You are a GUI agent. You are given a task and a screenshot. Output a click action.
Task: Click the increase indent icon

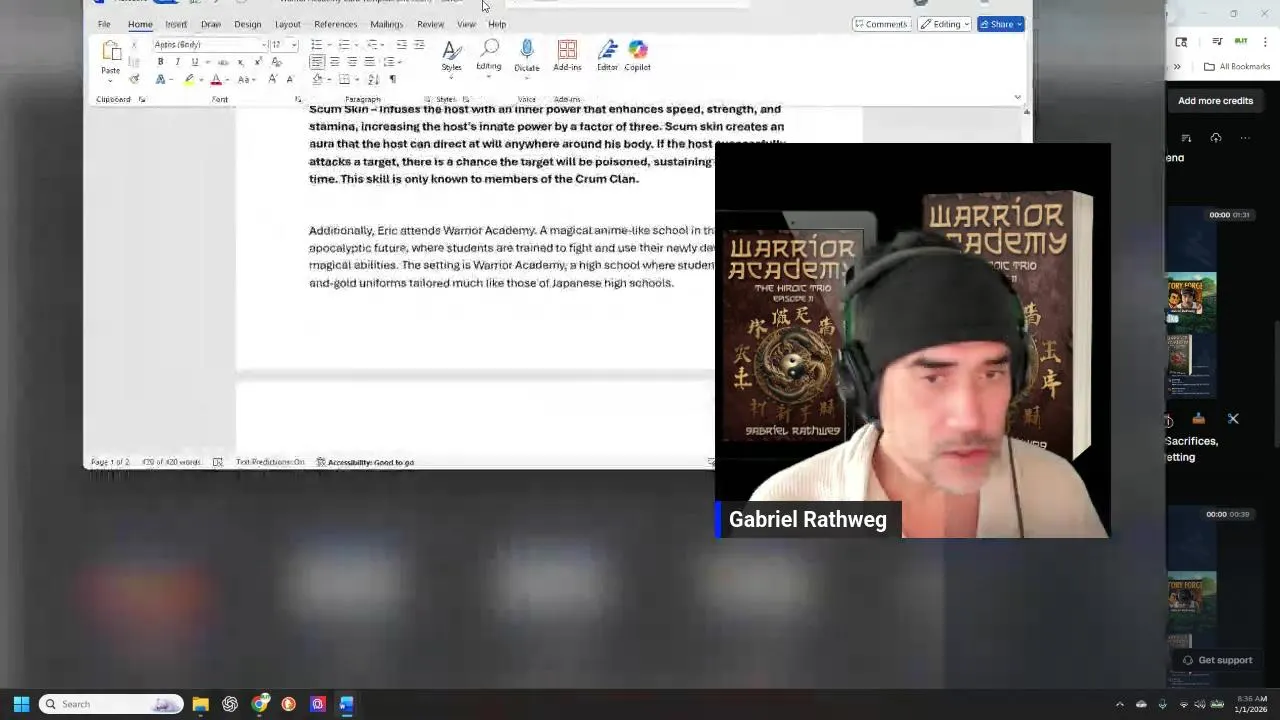tap(419, 44)
